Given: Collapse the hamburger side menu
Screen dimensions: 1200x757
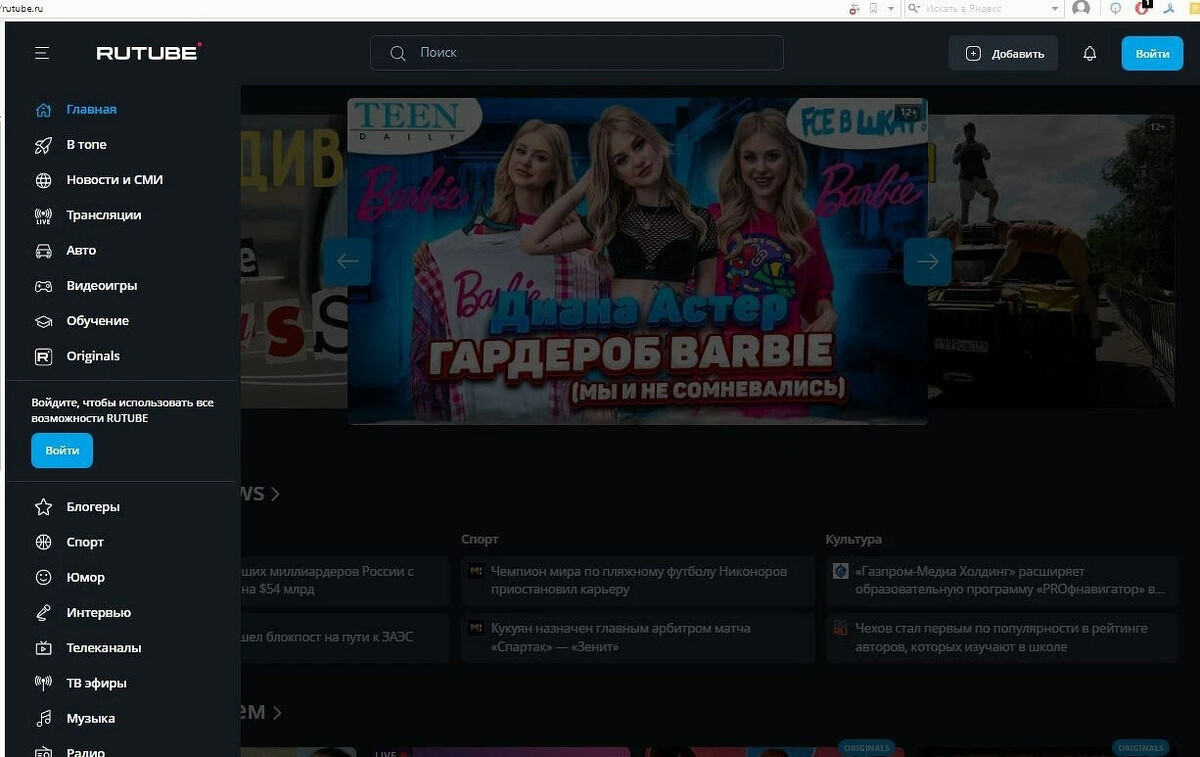Looking at the screenshot, I should click(x=42, y=53).
